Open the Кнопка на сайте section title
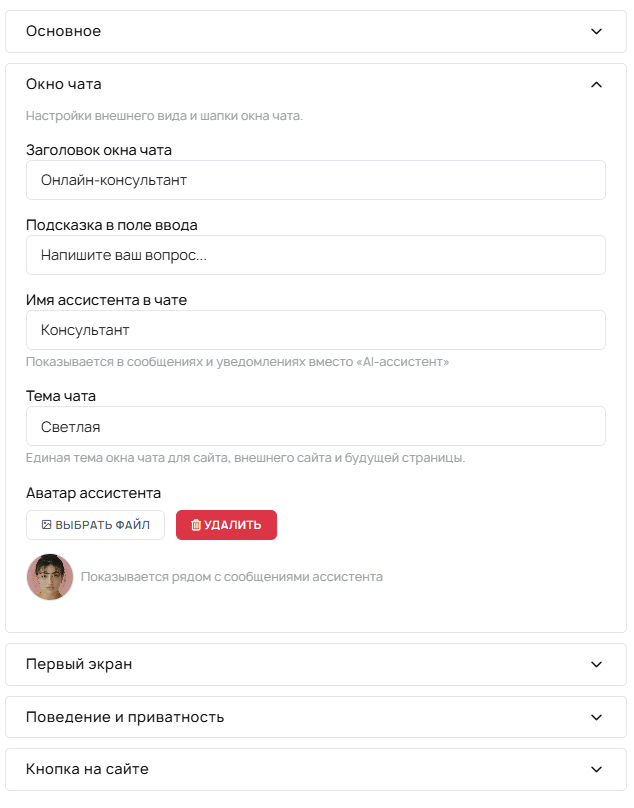The height and width of the screenshot is (808, 634). [x=88, y=769]
